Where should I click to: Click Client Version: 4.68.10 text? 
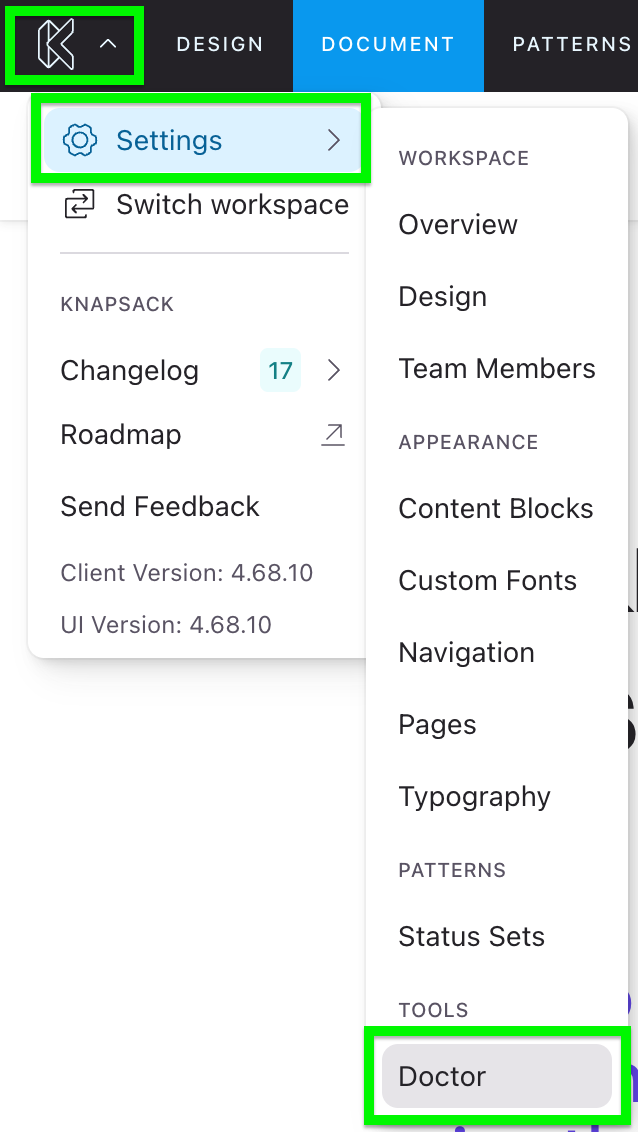187,573
